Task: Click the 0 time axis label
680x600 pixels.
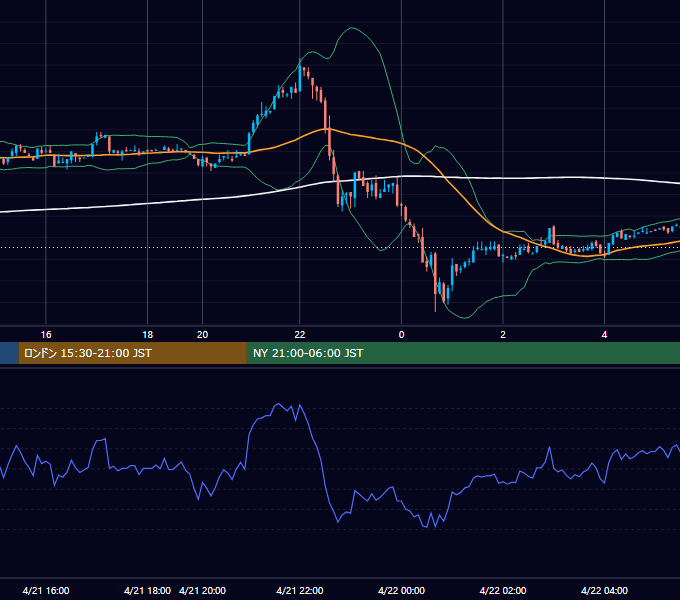Action: point(401,335)
